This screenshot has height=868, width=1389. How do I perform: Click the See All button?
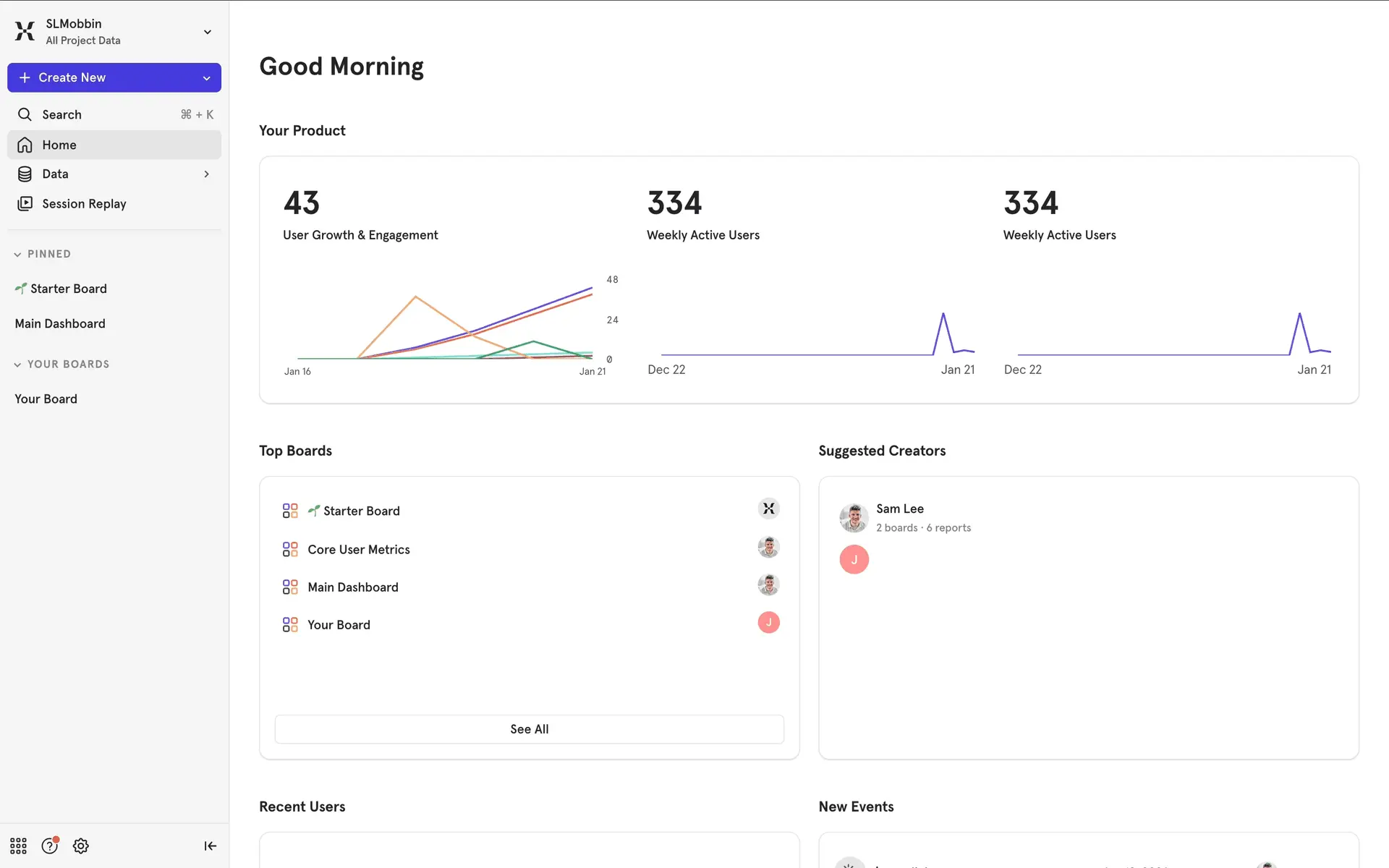click(x=529, y=729)
